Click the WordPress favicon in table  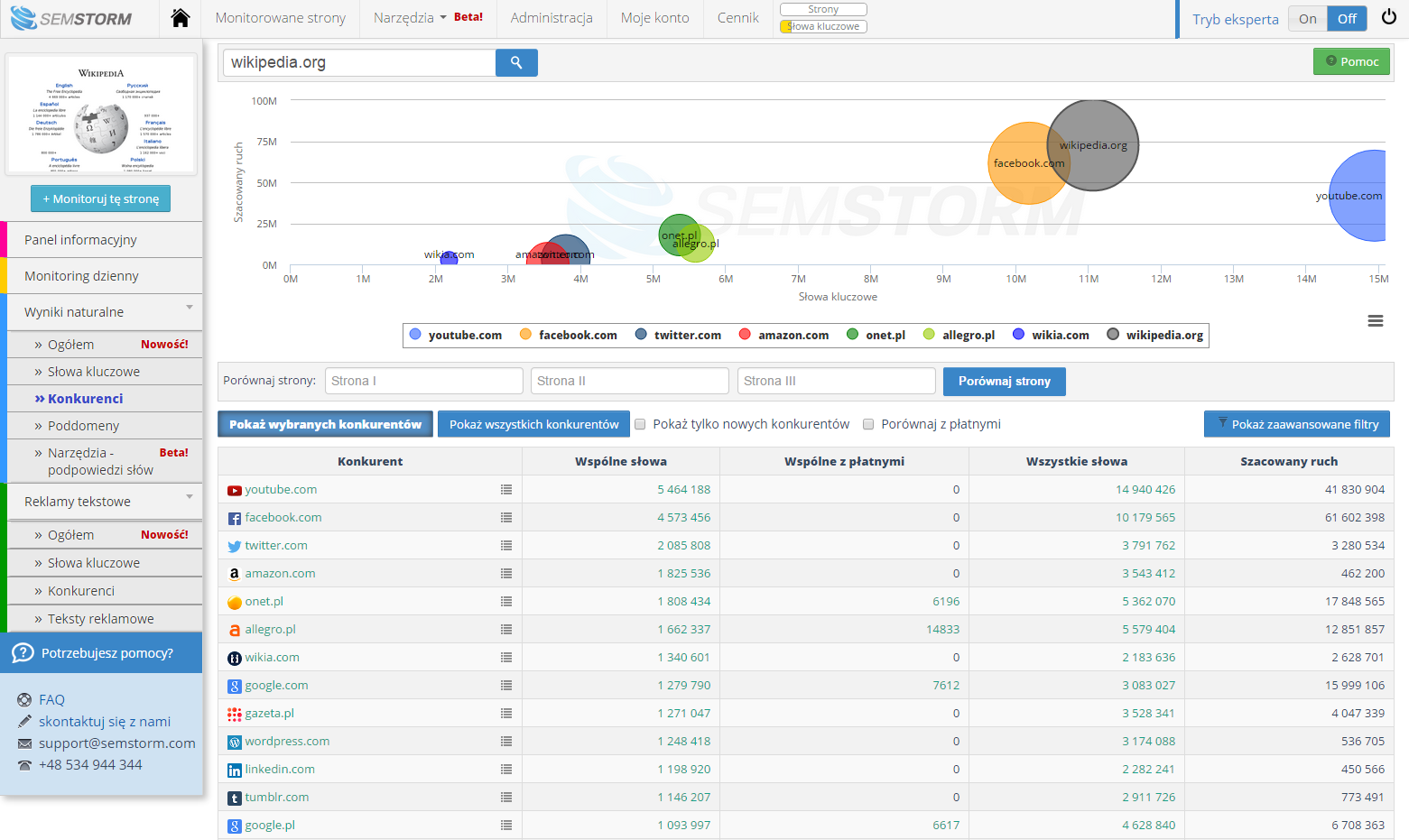coord(235,743)
